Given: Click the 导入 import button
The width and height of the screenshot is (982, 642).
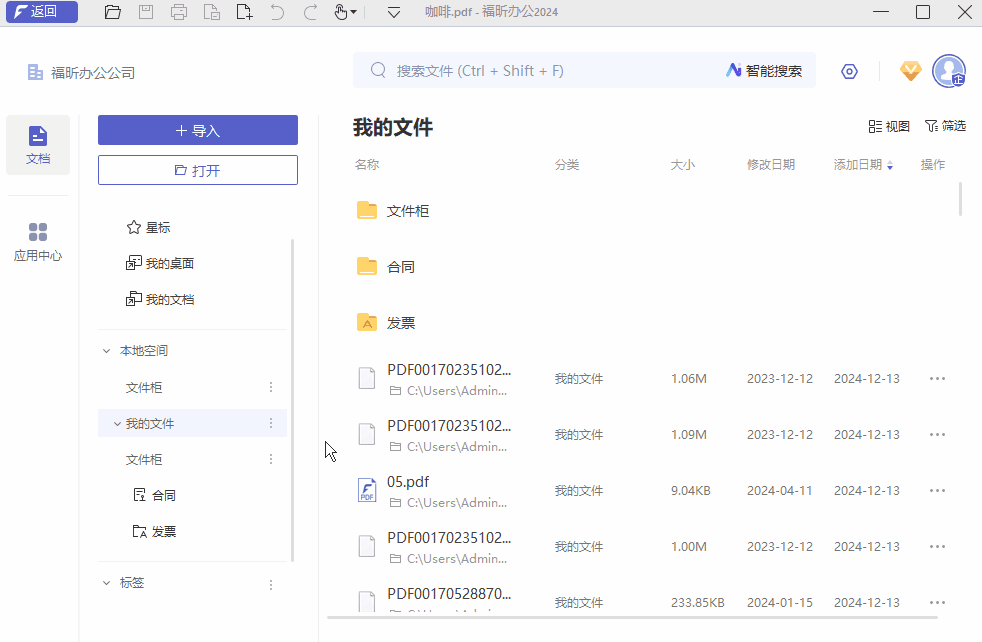Looking at the screenshot, I should (197, 130).
